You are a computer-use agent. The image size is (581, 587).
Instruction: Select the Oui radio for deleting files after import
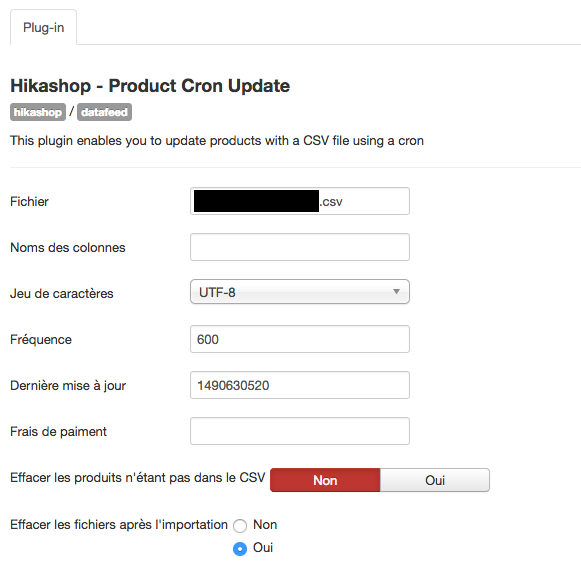(240, 549)
